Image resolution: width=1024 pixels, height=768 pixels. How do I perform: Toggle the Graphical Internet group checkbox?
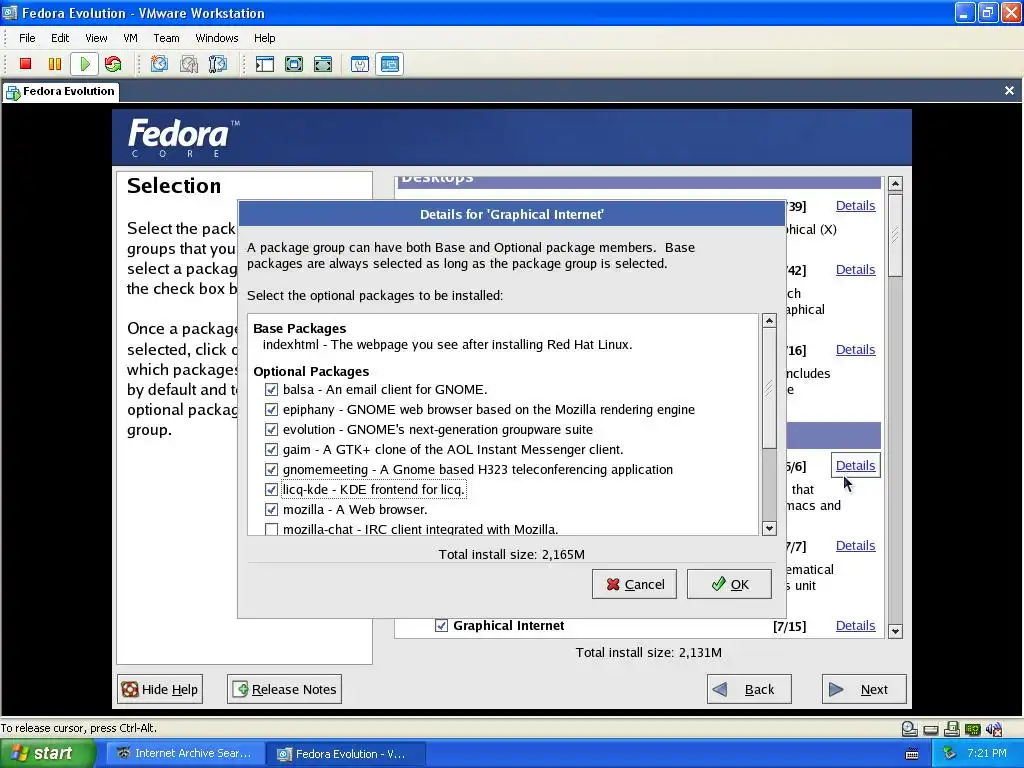coord(441,626)
